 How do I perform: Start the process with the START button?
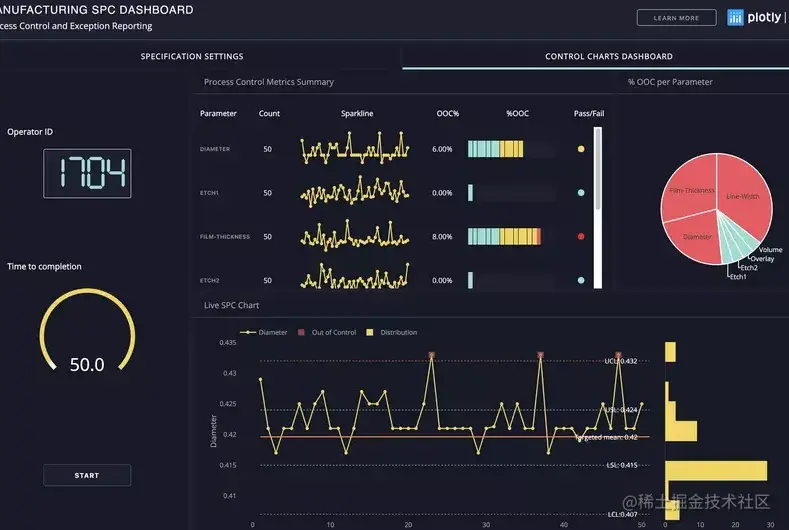coord(87,475)
